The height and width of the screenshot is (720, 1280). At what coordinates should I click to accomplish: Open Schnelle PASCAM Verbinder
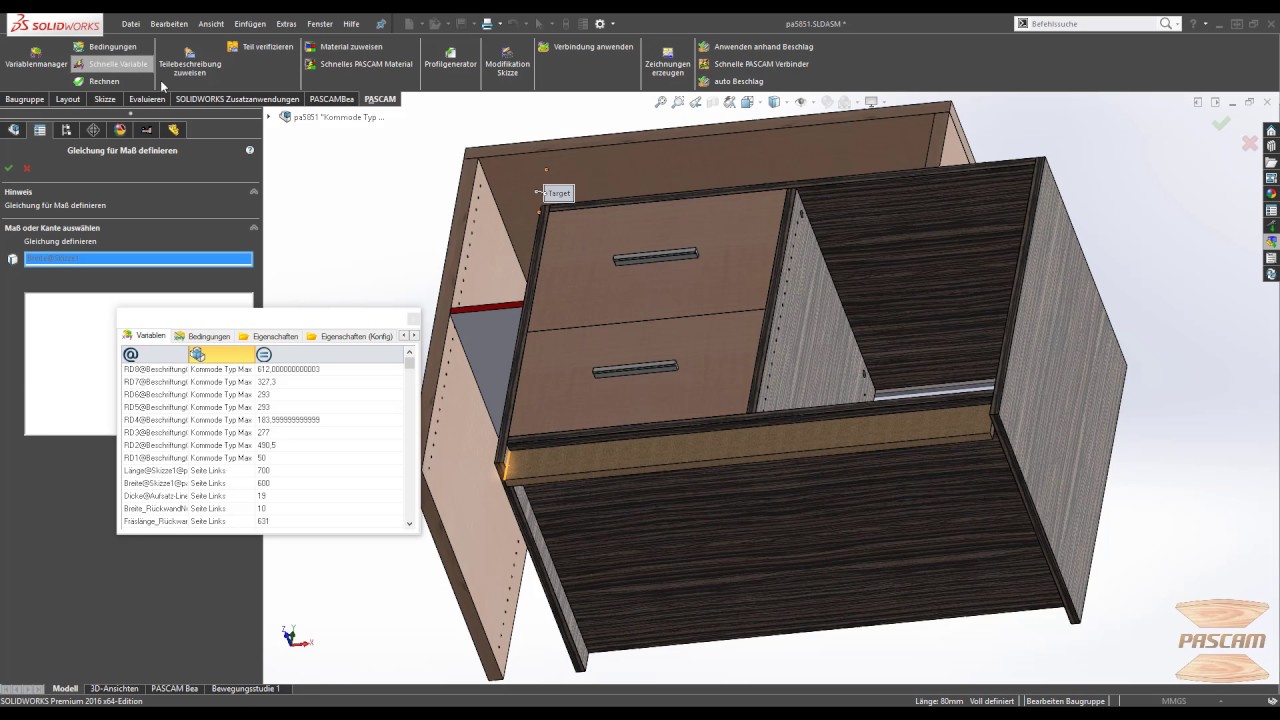753,64
